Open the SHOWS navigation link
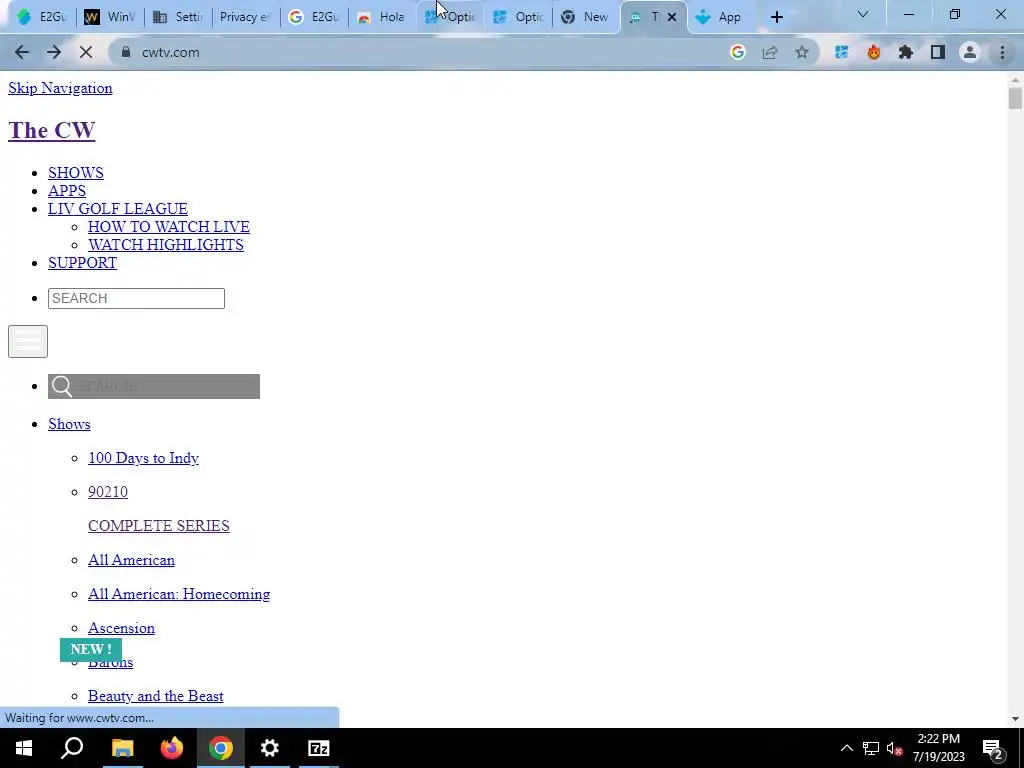This screenshot has height=768, width=1024. [76, 172]
